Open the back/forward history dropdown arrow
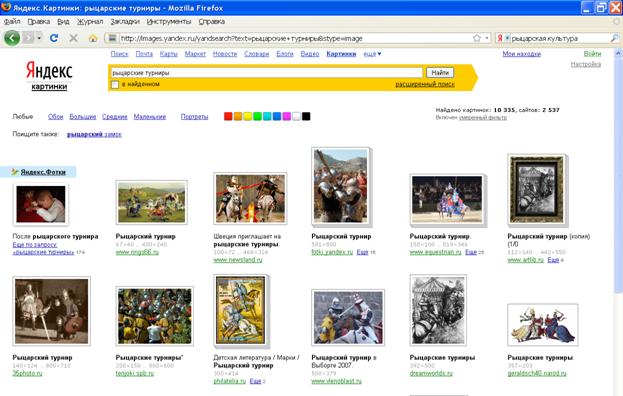Viewport: 623px width, 396px height. pos(39,38)
